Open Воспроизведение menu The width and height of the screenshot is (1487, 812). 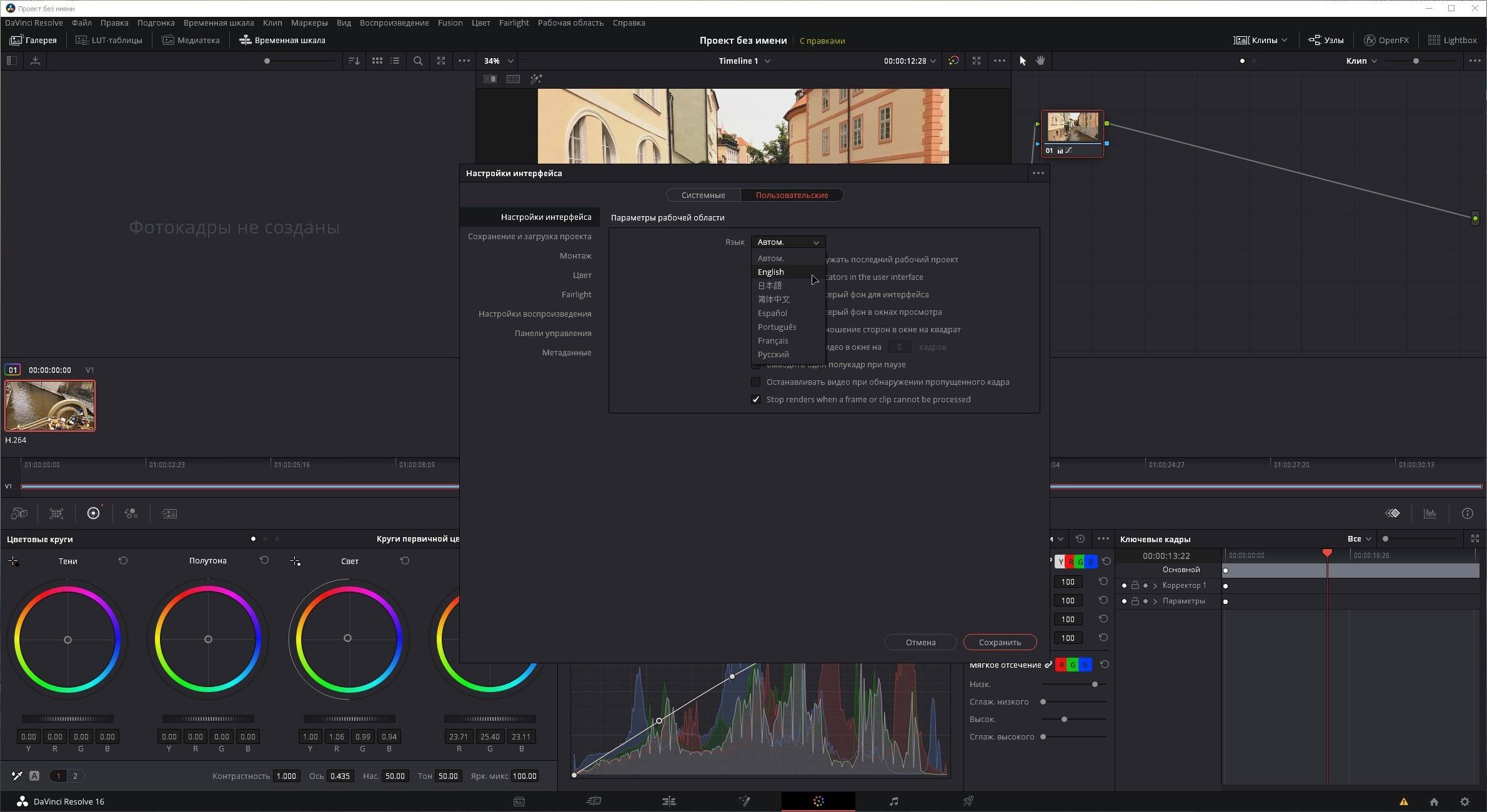pos(394,22)
